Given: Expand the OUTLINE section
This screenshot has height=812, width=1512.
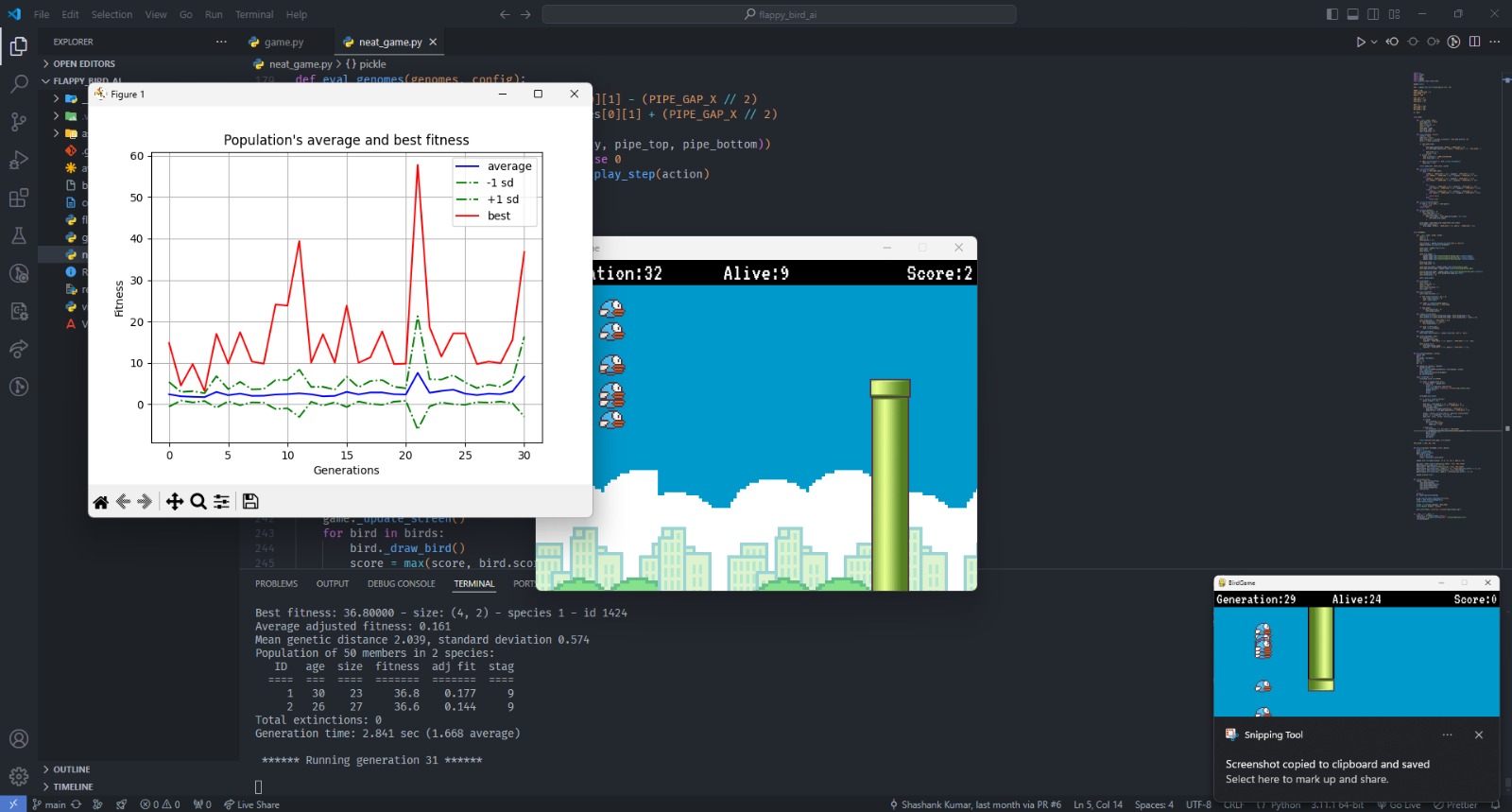Looking at the screenshot, I should pyautogui.click(x=138, y=769).
